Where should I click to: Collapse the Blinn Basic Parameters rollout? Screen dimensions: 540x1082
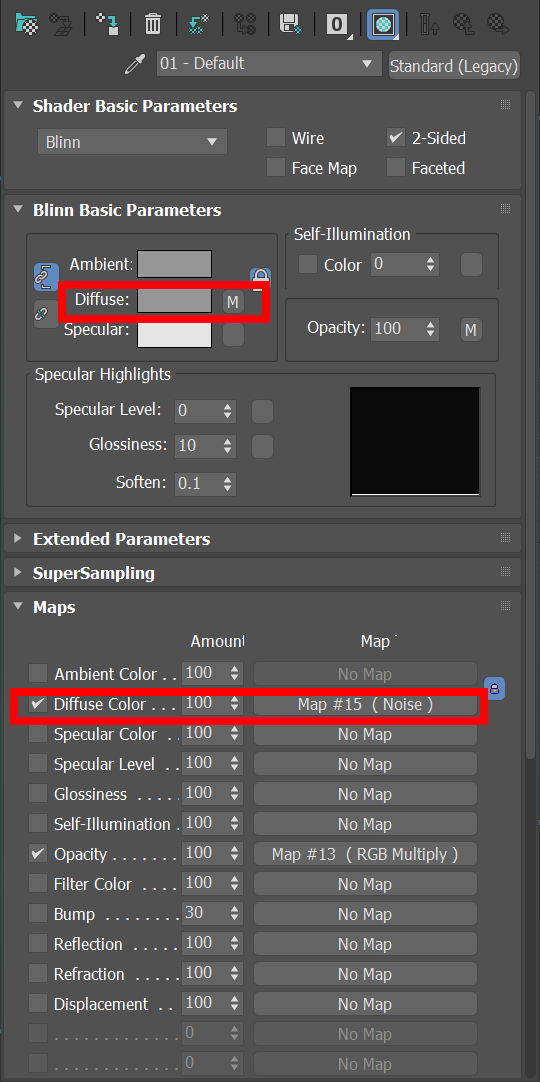(18, 209)
